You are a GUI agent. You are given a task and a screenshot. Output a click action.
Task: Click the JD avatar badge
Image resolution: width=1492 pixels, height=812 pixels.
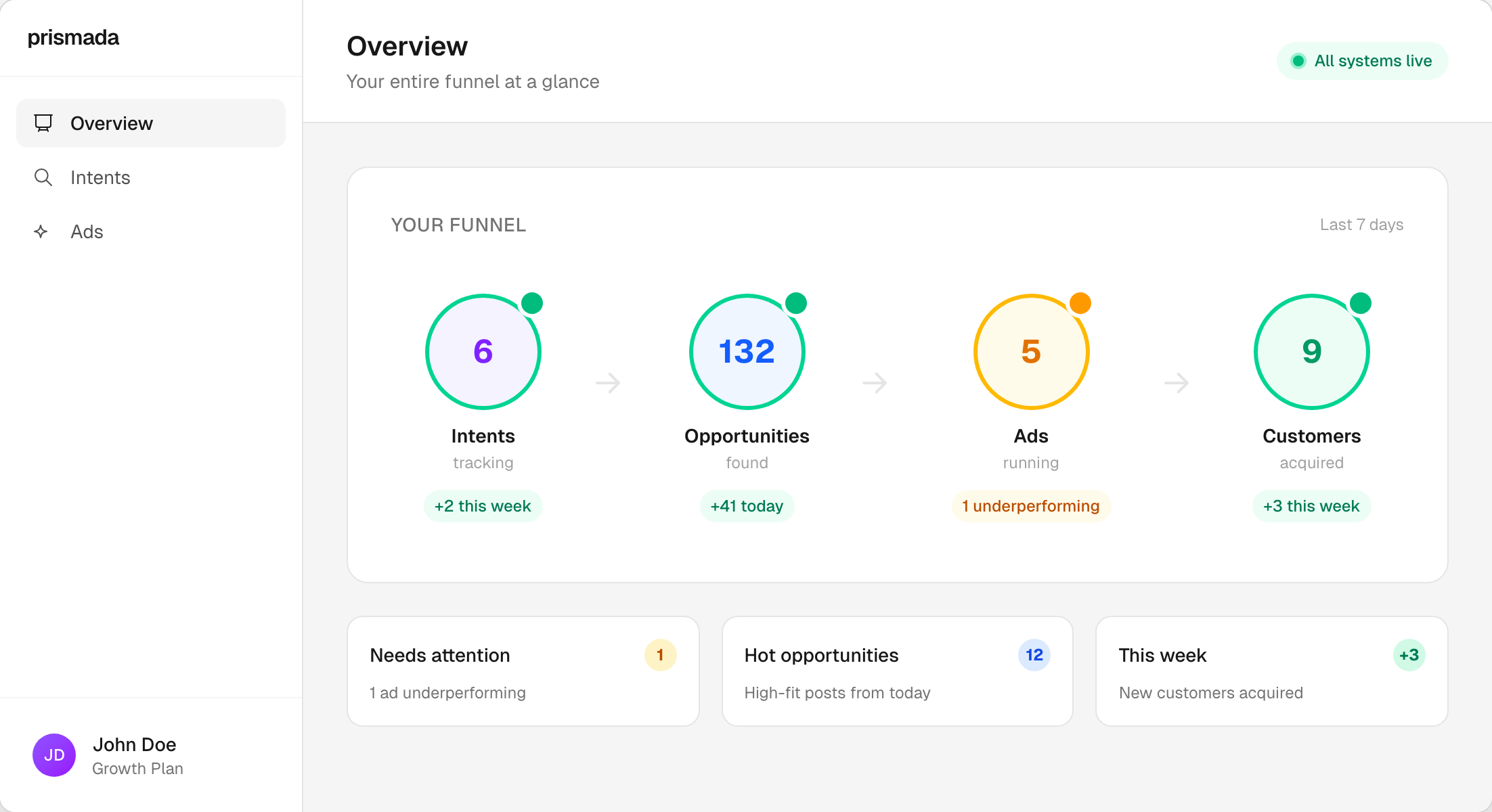(x=54, y=754)
